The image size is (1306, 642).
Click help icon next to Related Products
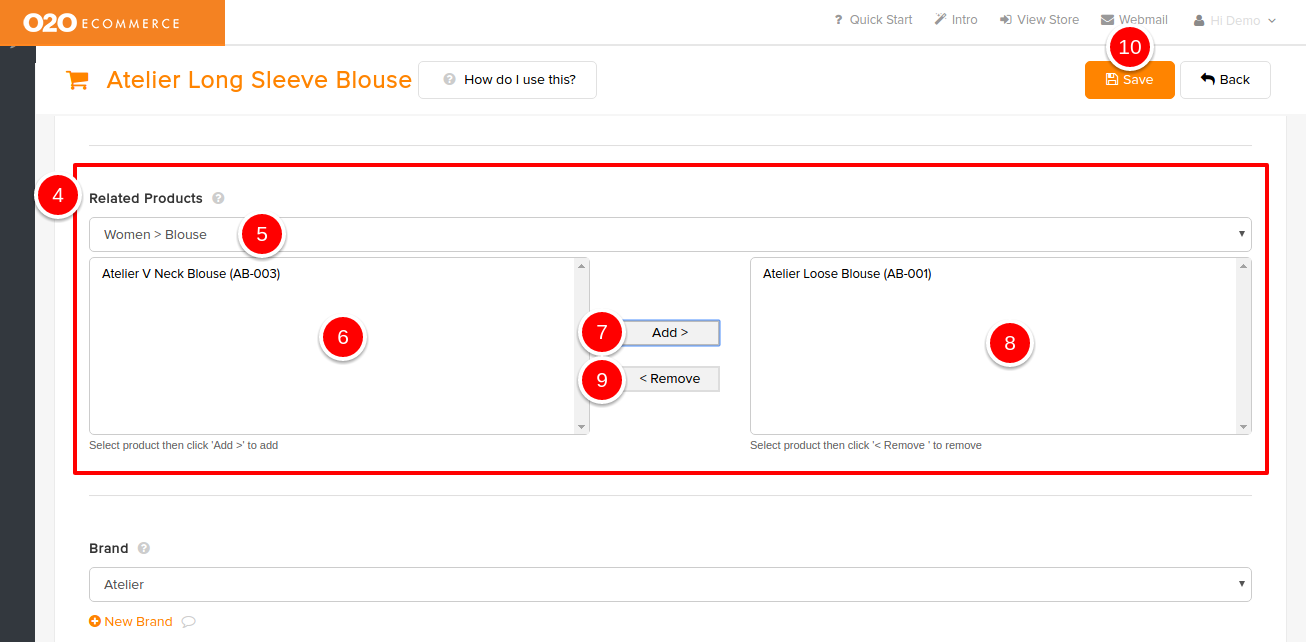click(218, 198)
